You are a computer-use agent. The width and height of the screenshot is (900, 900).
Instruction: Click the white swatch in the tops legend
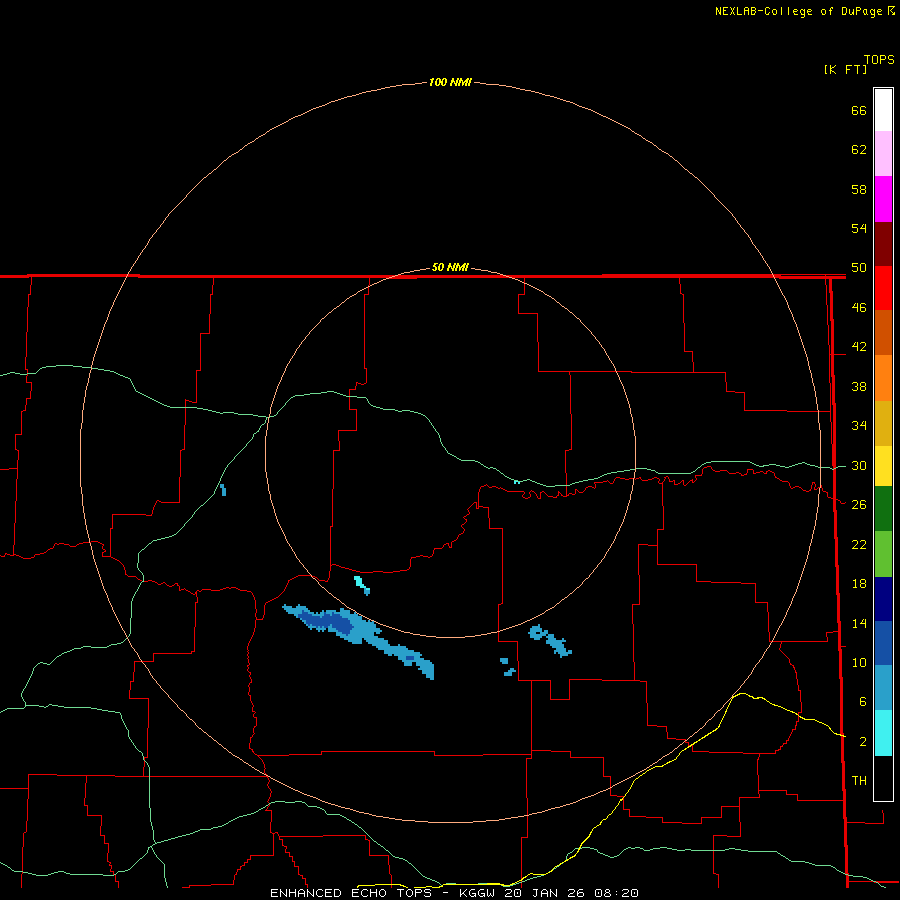883,110
